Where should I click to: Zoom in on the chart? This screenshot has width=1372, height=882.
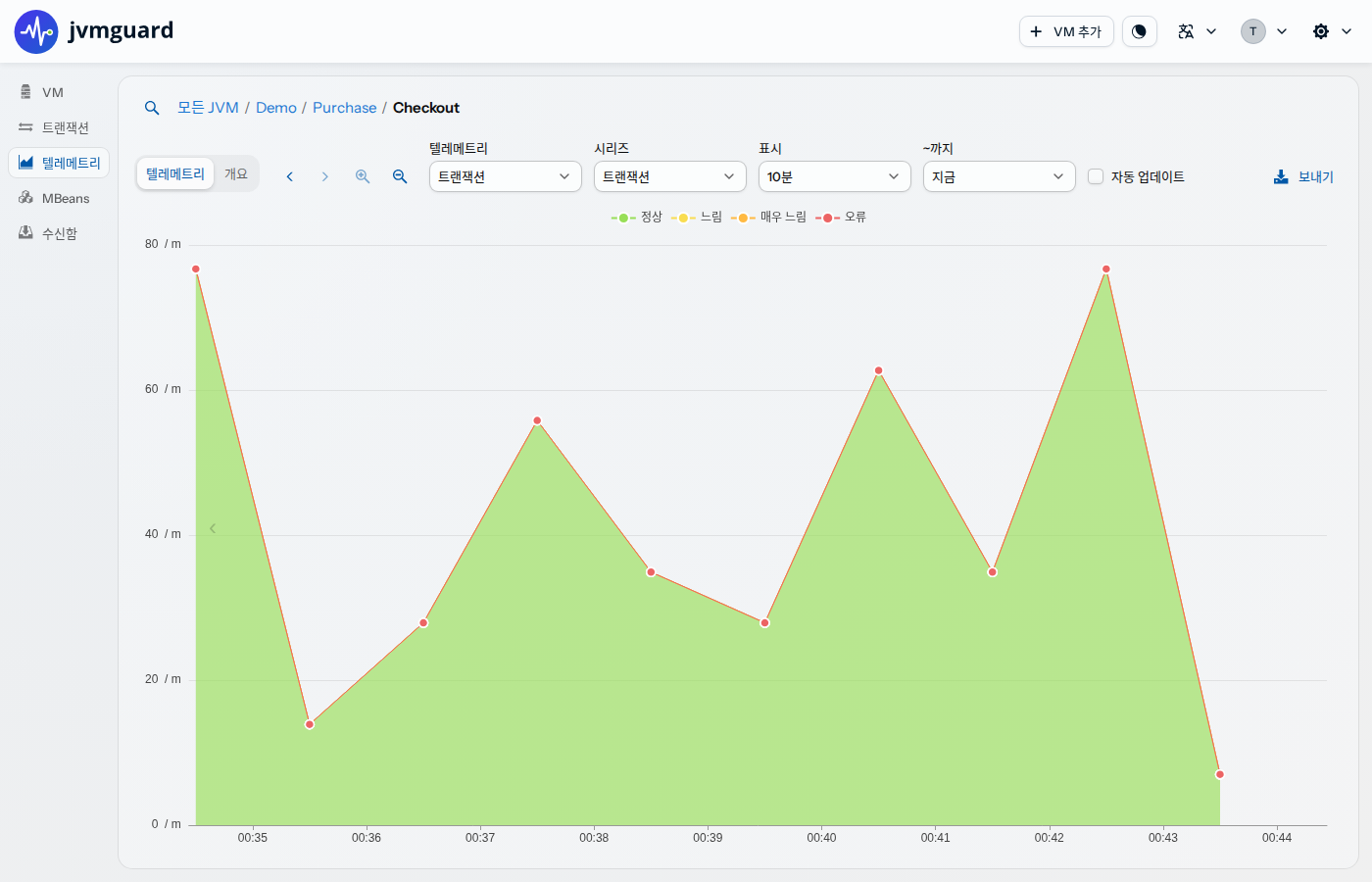point(363,176)
